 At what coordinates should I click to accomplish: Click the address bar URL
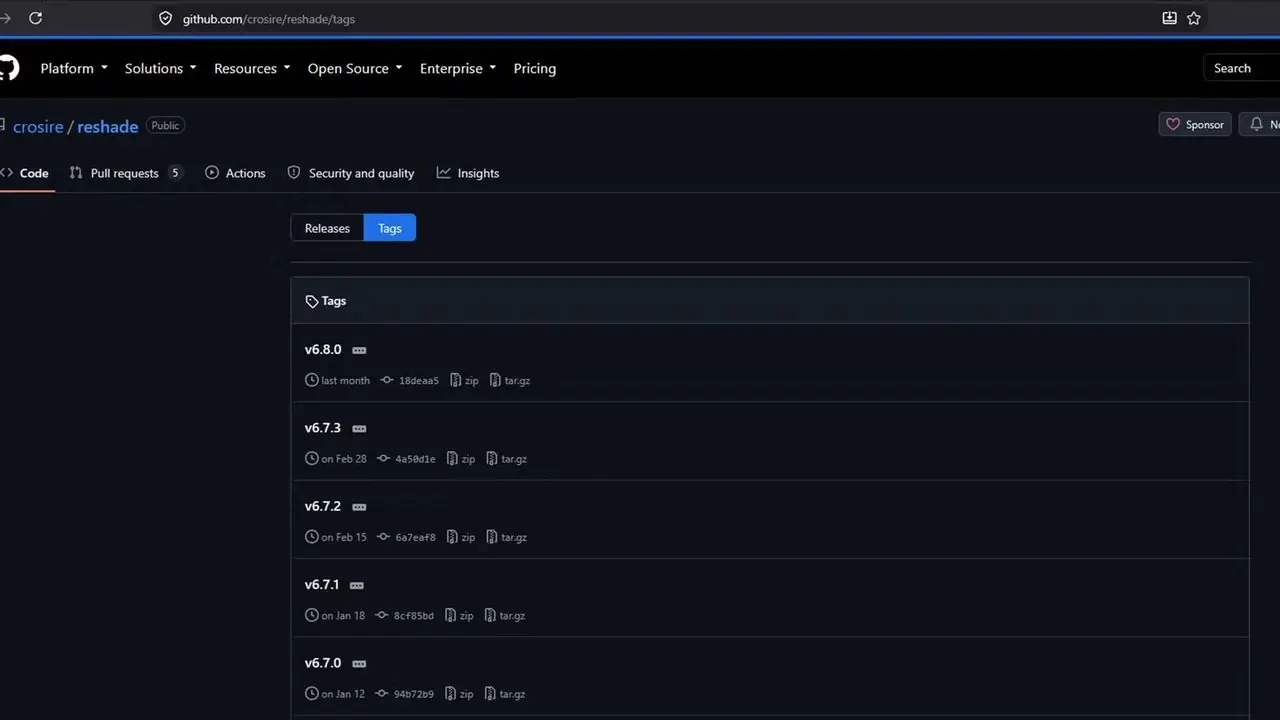point(268,19)
